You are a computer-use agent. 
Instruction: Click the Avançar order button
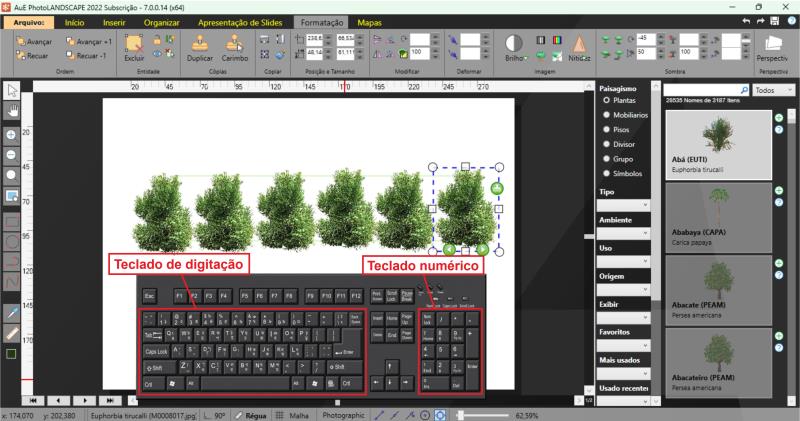(x=34, y=41)
